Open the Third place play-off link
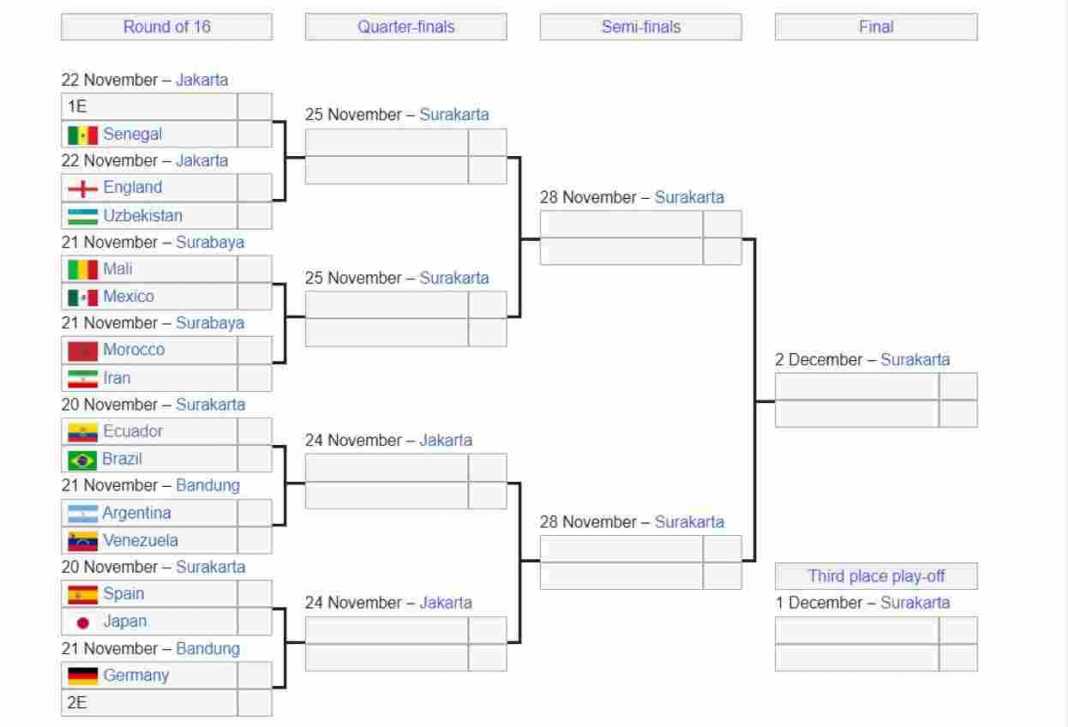 [876, 576]
